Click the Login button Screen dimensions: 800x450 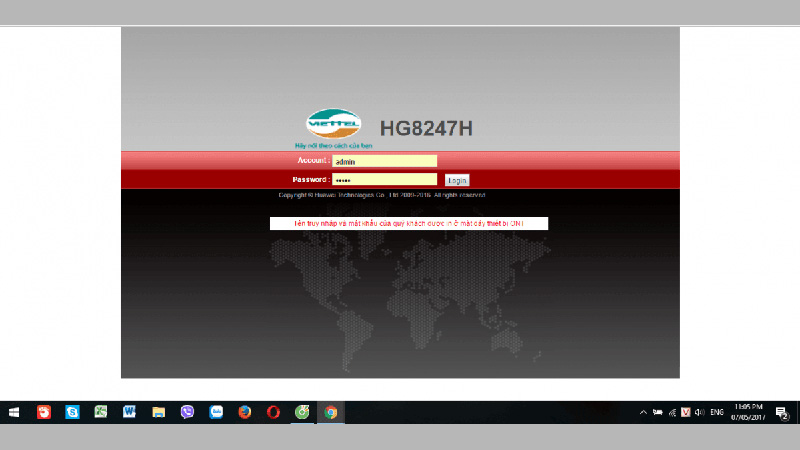coord(457,181)
